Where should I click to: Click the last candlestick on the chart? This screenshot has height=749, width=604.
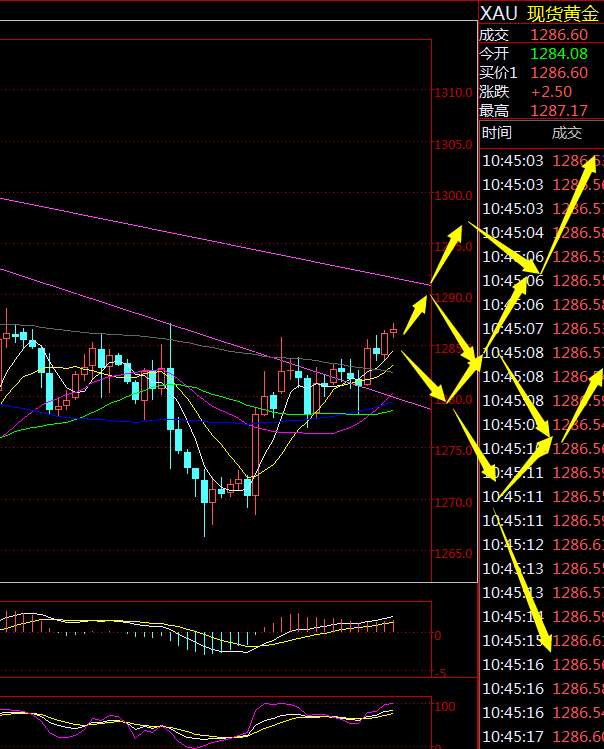[394, 330]
